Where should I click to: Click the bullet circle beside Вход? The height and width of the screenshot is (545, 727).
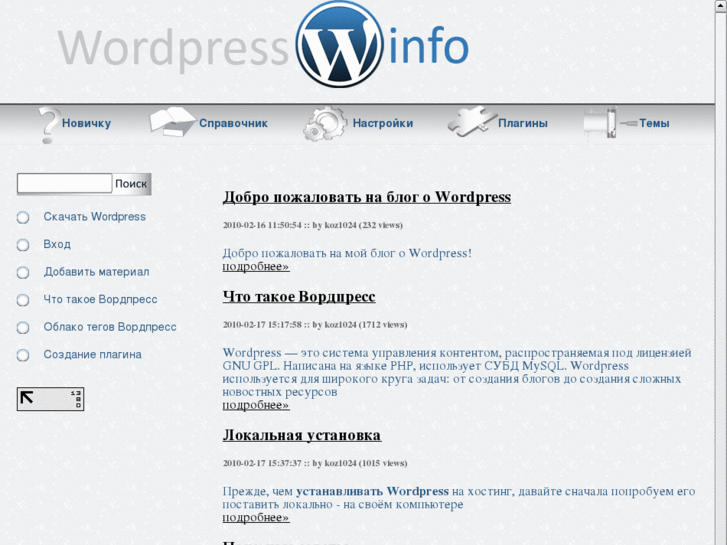point(23,244)
